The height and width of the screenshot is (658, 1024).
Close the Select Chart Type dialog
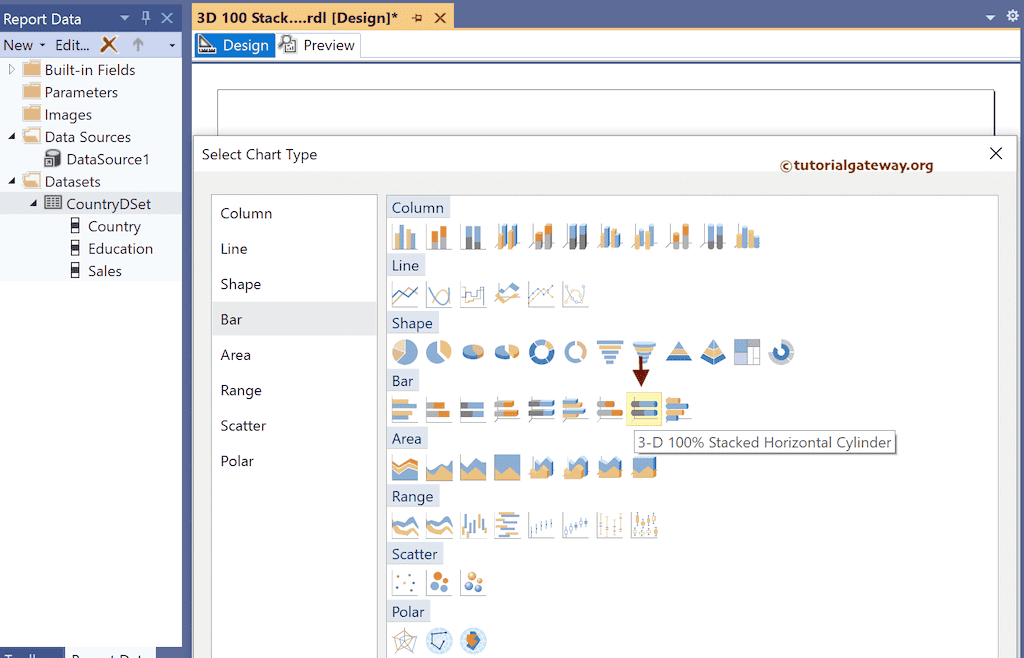pos(995,153)
